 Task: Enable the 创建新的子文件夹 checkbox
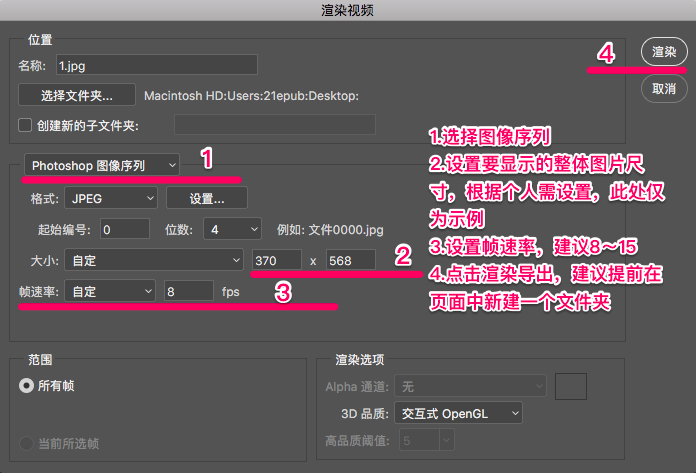click(26, 125)
